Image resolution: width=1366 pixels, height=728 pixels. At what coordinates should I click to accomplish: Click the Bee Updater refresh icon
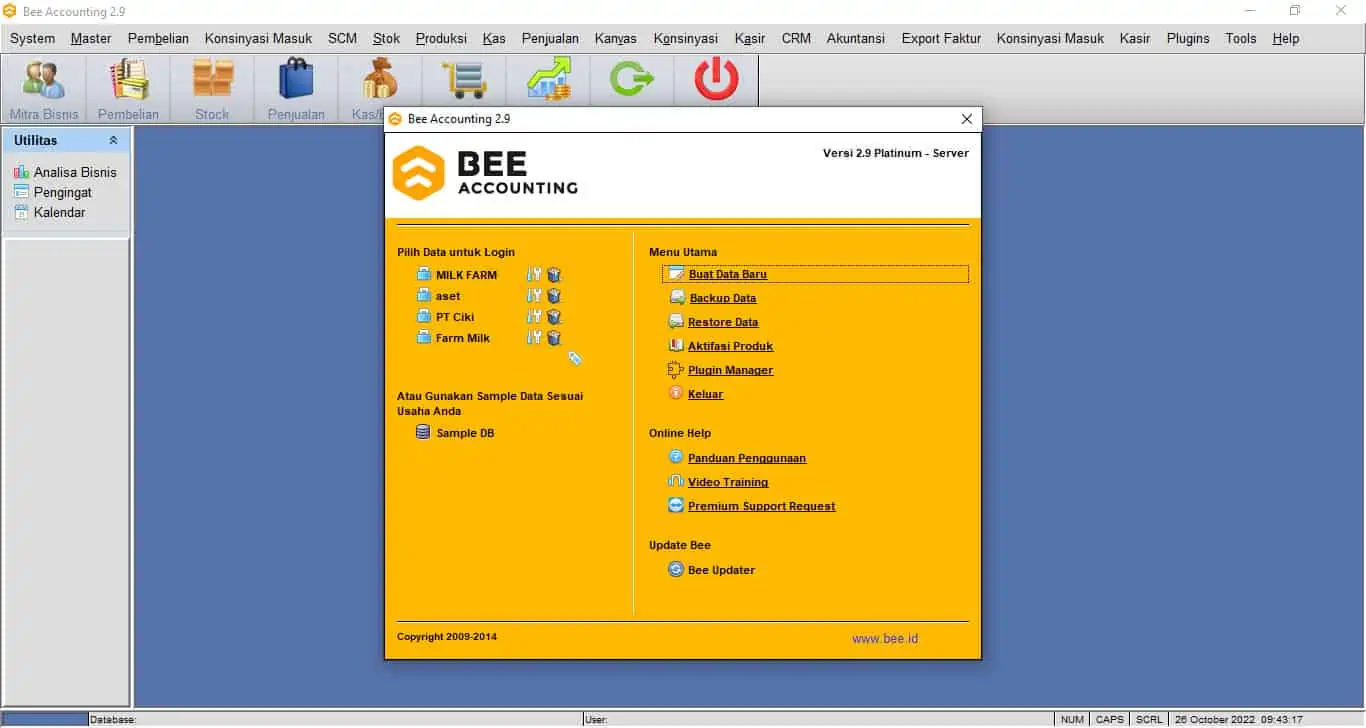[x=676, y=570]
